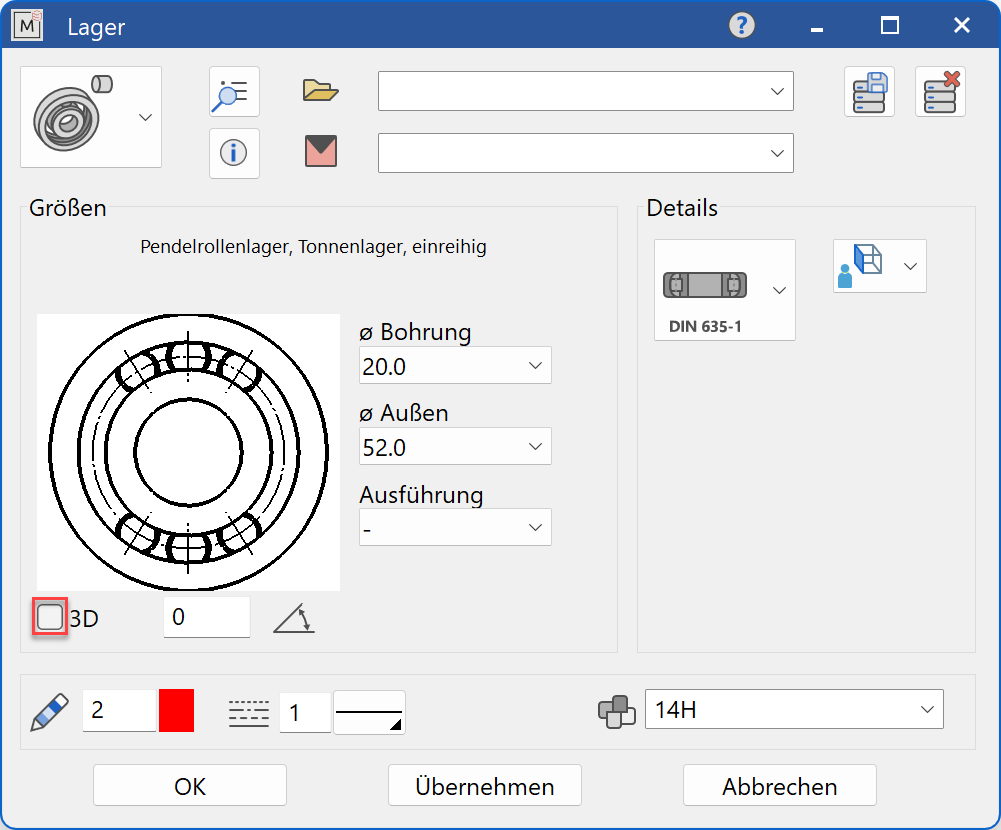Open the top empty combo box
This screenshot has width=1001, height=830.
(x=585, y=91)
